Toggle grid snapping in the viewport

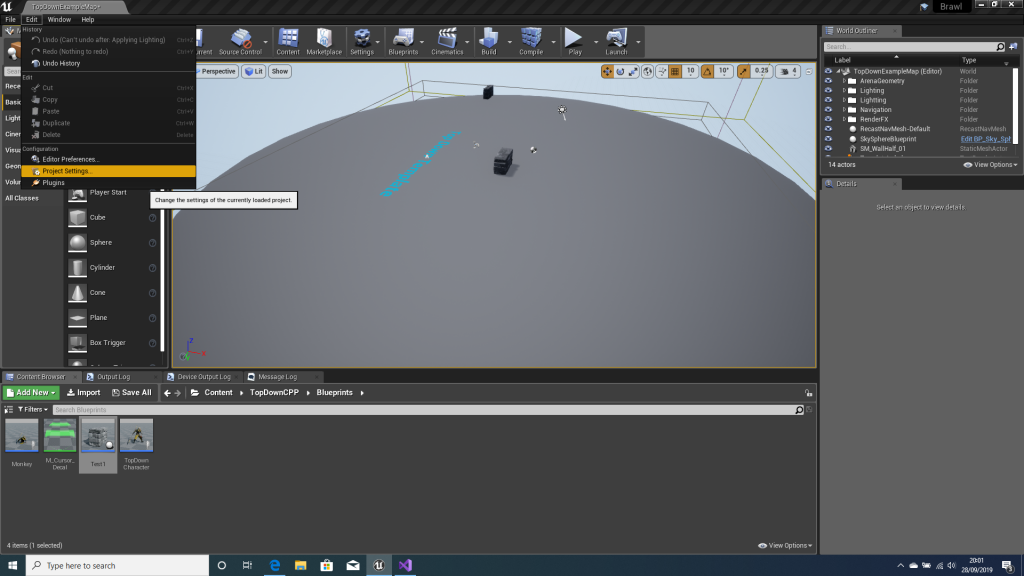coord(675,71)
